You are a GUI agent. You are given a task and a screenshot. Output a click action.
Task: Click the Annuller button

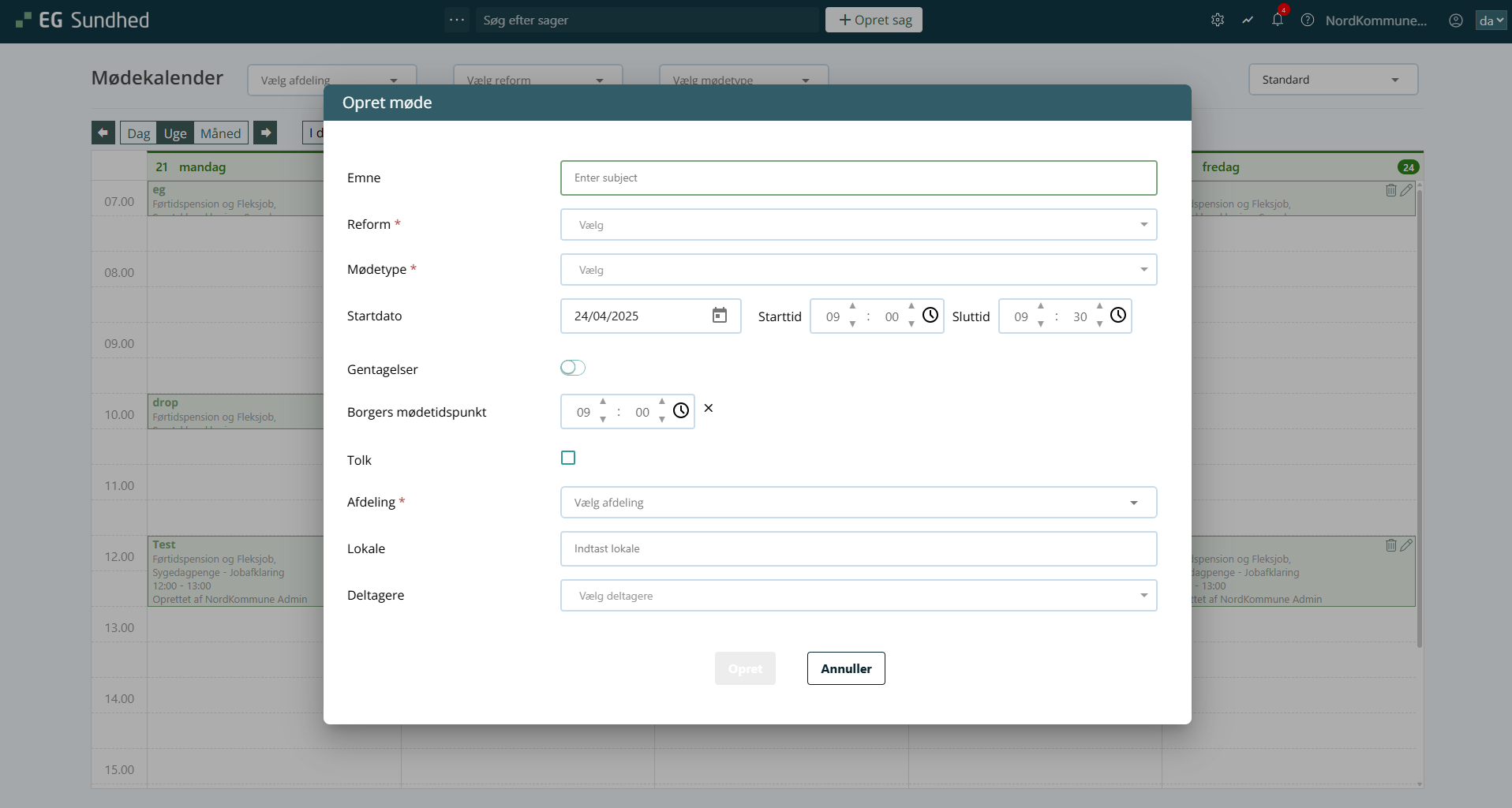846,668
